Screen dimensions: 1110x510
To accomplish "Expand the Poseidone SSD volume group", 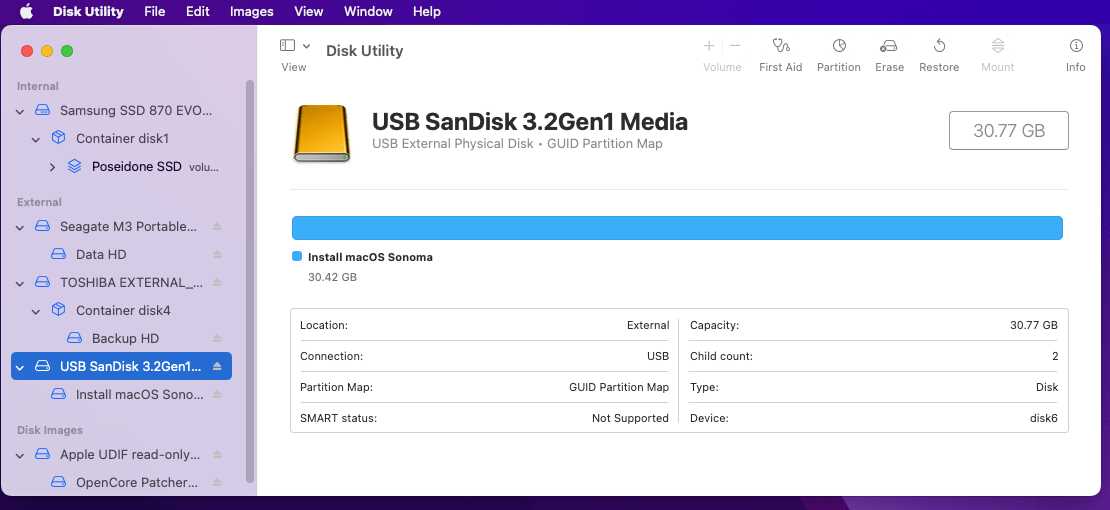I will pos(52,167).
